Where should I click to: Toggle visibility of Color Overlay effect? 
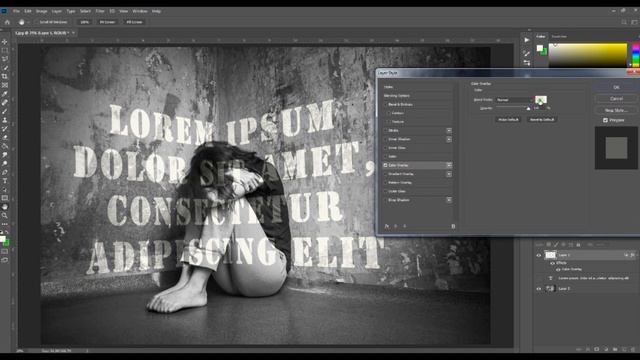pos(558,269)
